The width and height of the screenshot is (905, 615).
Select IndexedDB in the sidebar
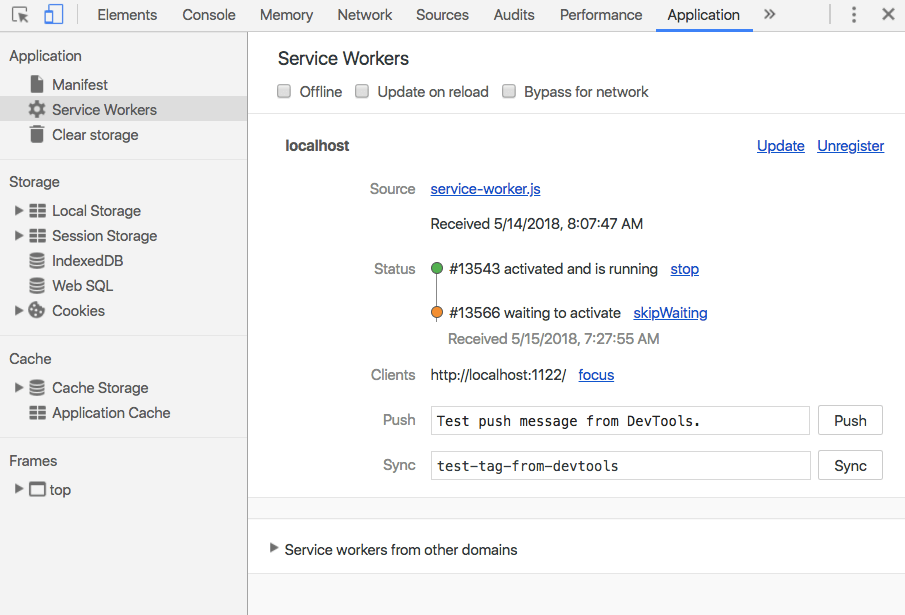88,261
